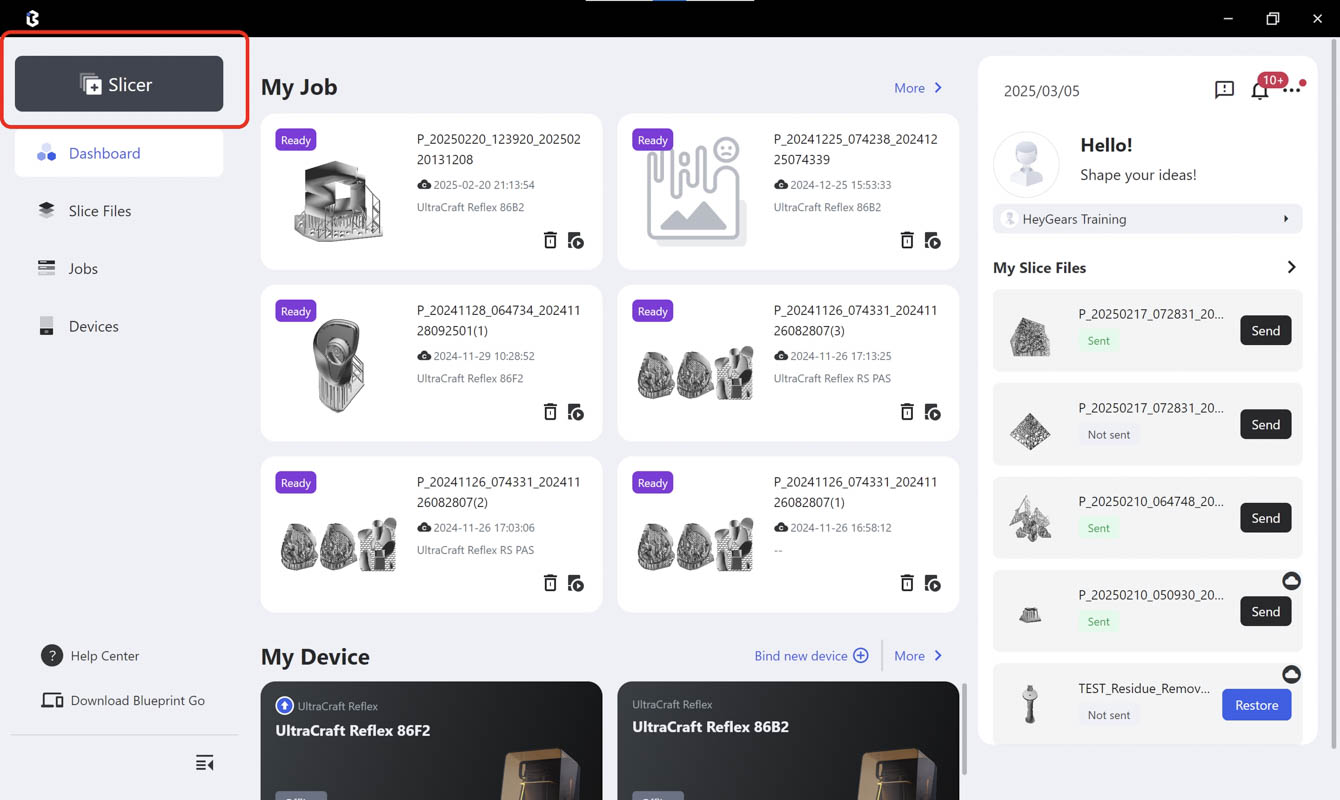Send the P_20250210_050930 slice file
This screenshot has width=1340, height=800.
1265,612
